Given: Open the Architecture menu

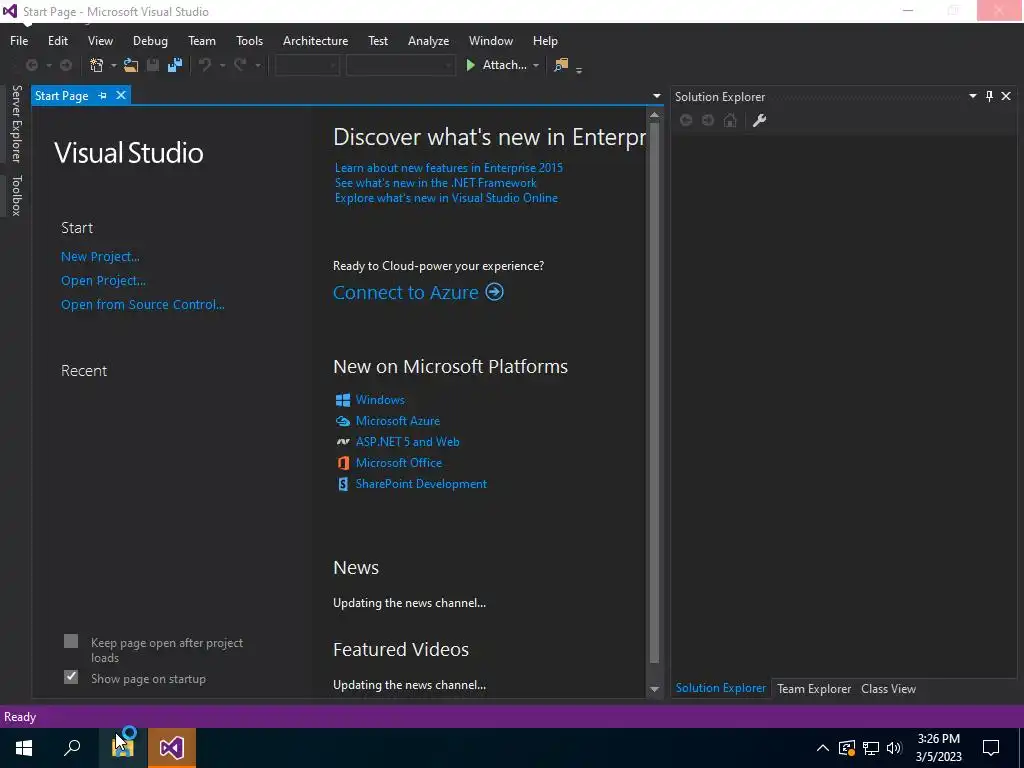Looking at the screenshot, I should [315, 40].
